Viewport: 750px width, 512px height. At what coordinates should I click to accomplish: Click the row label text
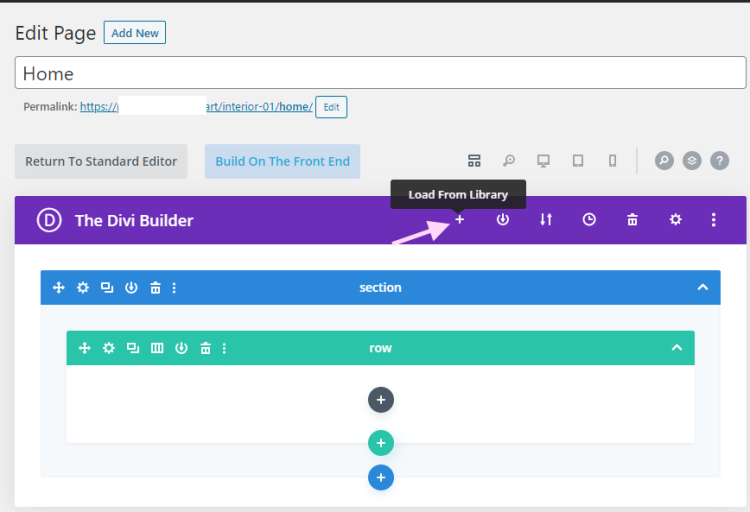(380, 348)
